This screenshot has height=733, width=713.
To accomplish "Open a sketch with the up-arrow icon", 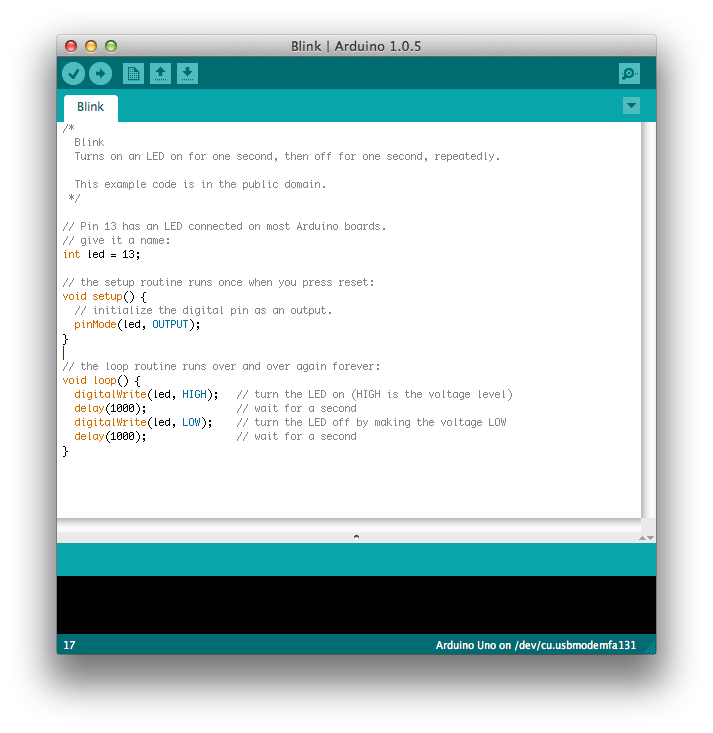I will pyautogui.click(x=160, y=73).
